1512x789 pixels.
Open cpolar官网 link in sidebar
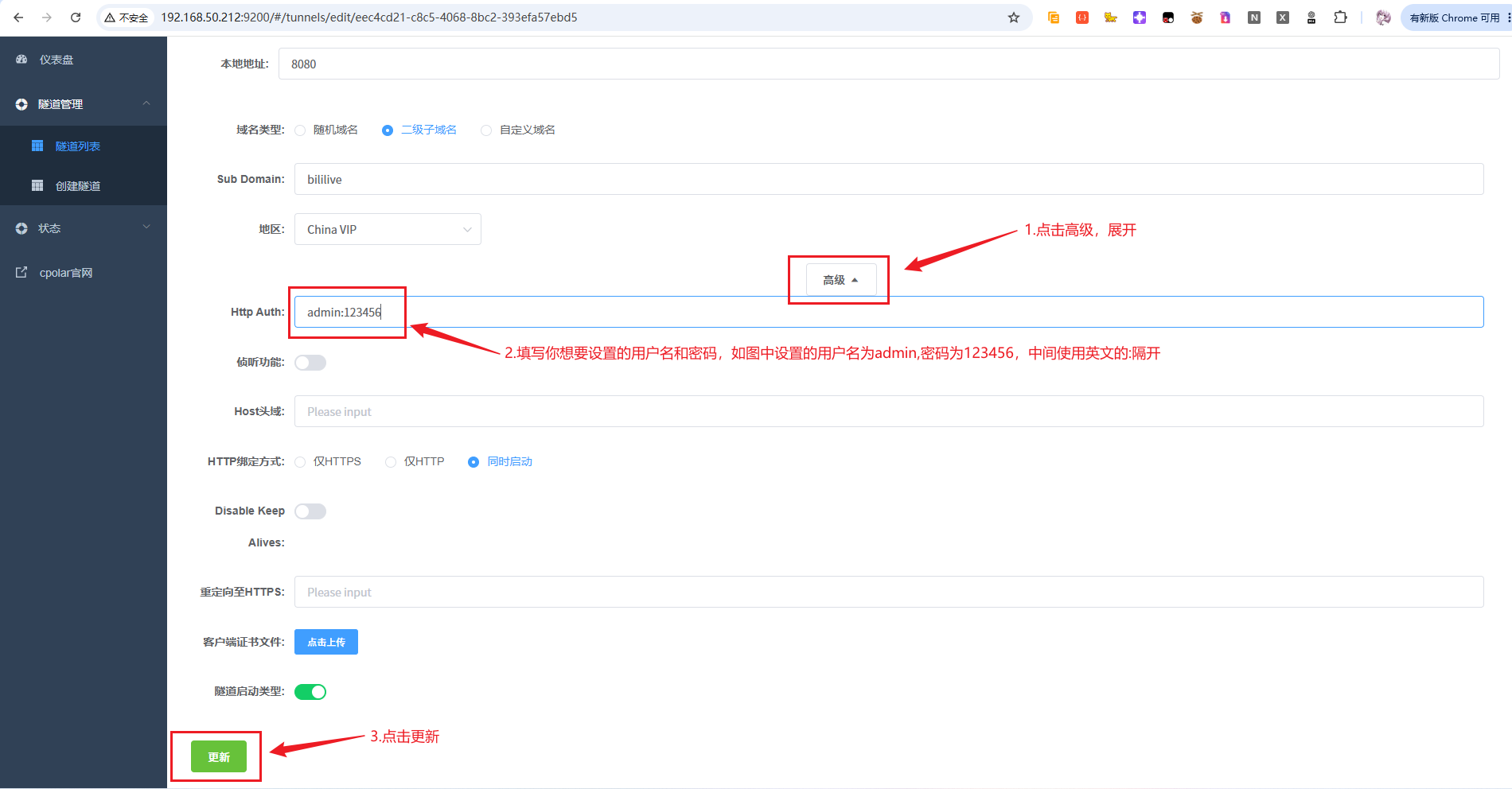84,272
